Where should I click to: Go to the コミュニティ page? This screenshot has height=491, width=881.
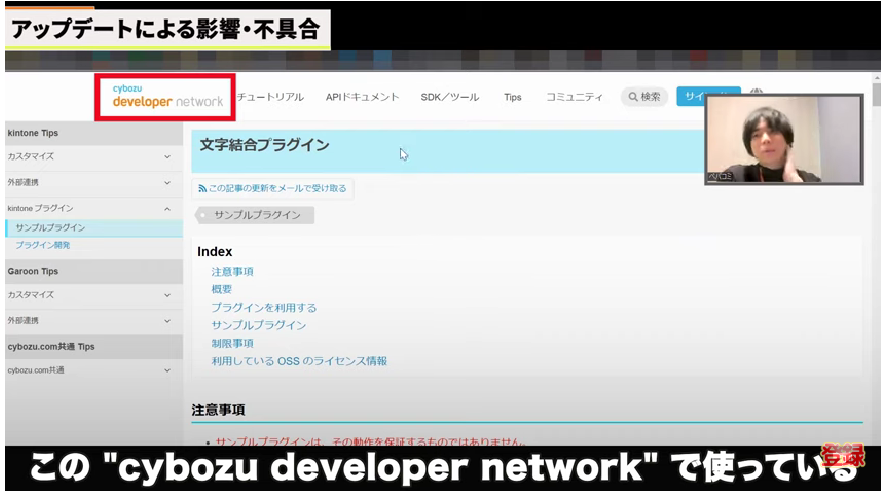(x=574, y=97)
